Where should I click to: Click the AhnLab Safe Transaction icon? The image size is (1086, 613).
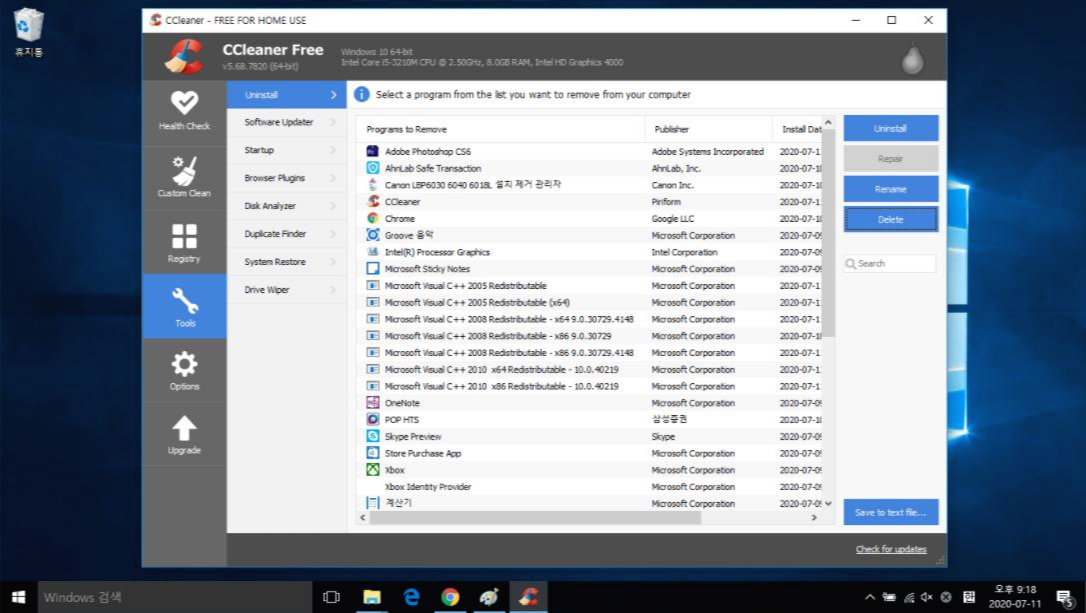(373, 168)
